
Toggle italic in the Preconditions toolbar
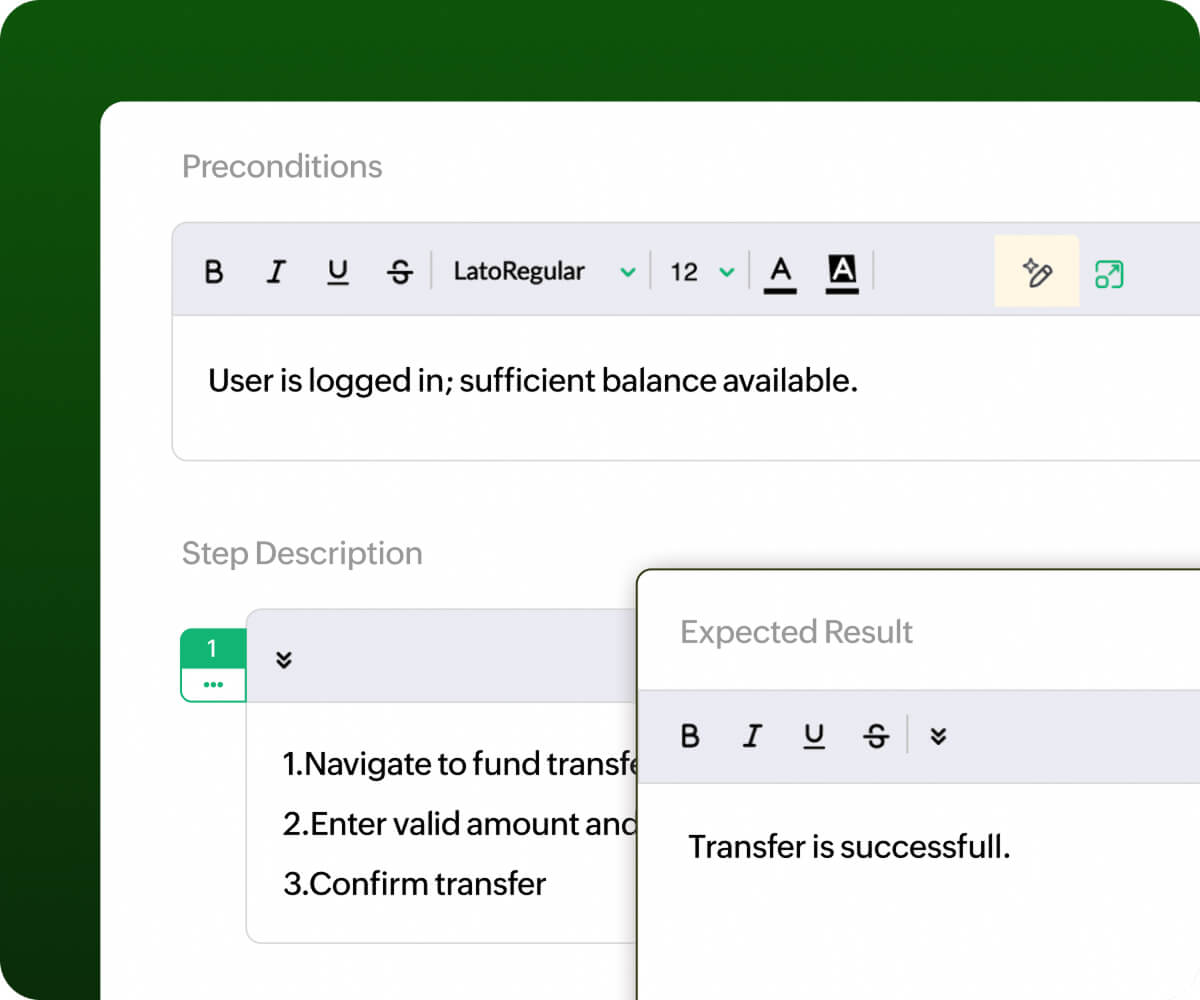[x=276, y=272]
